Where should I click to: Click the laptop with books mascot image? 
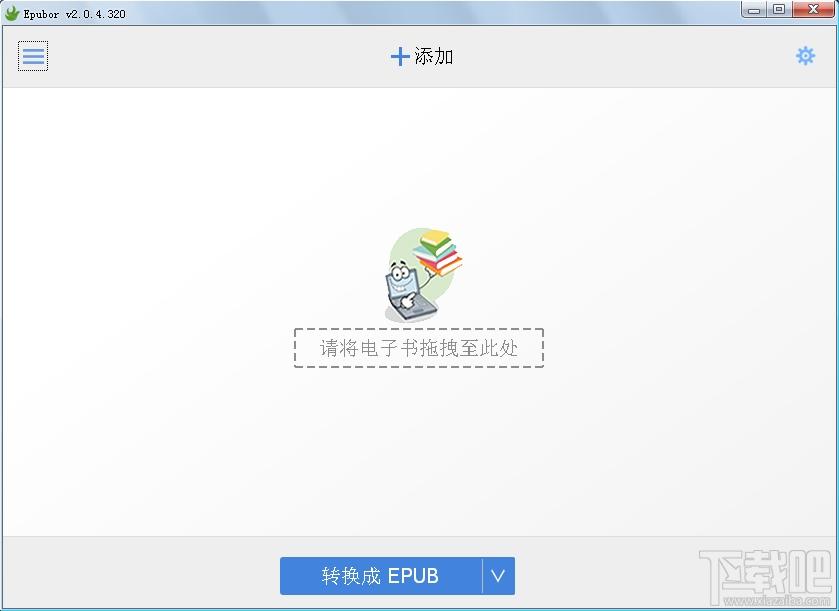423,276
